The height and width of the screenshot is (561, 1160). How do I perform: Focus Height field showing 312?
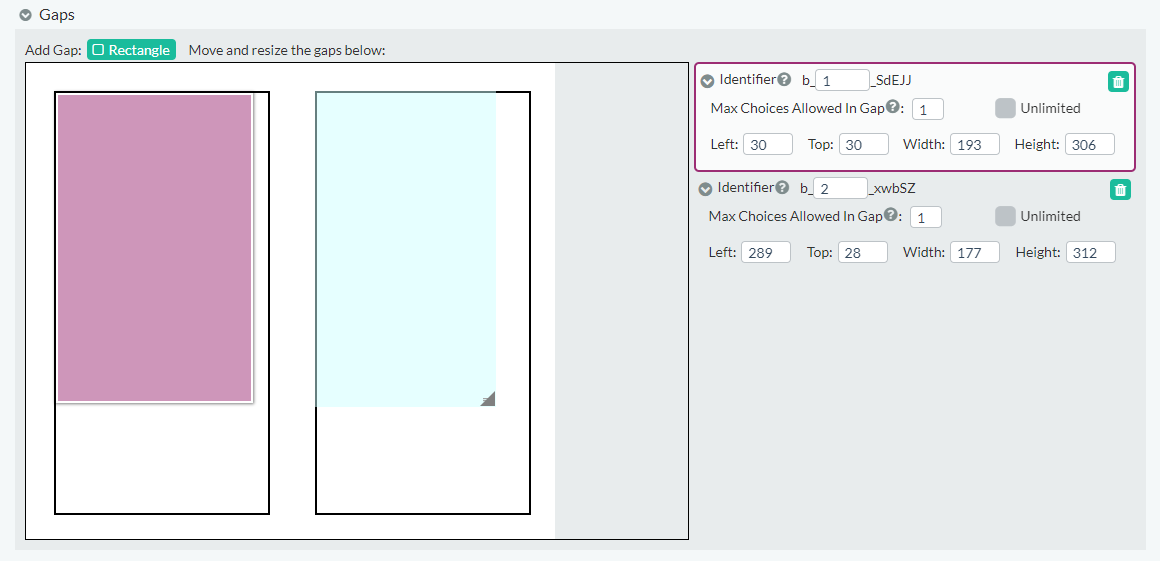pos(1091,252)
